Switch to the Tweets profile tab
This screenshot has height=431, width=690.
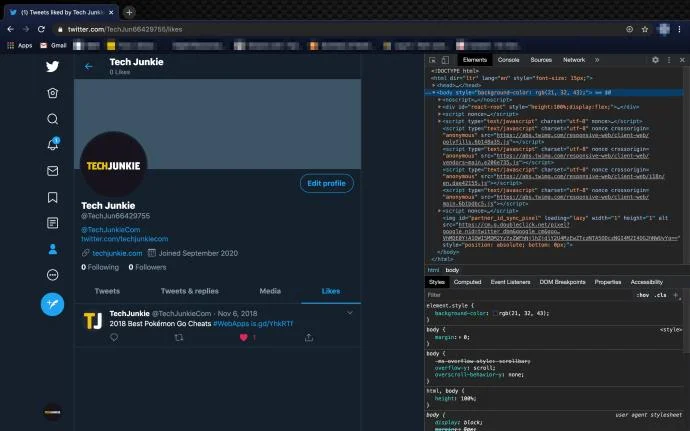click(107, 291)
